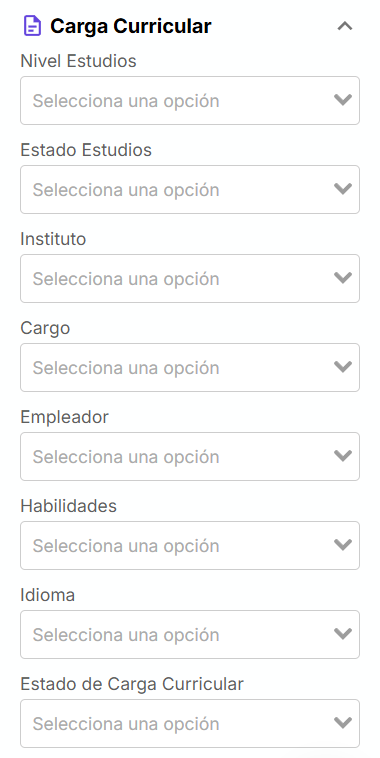Click the Carga Curricular document icon
The height and width of the screenshot is (758, 380).
(x=32, y=26)
